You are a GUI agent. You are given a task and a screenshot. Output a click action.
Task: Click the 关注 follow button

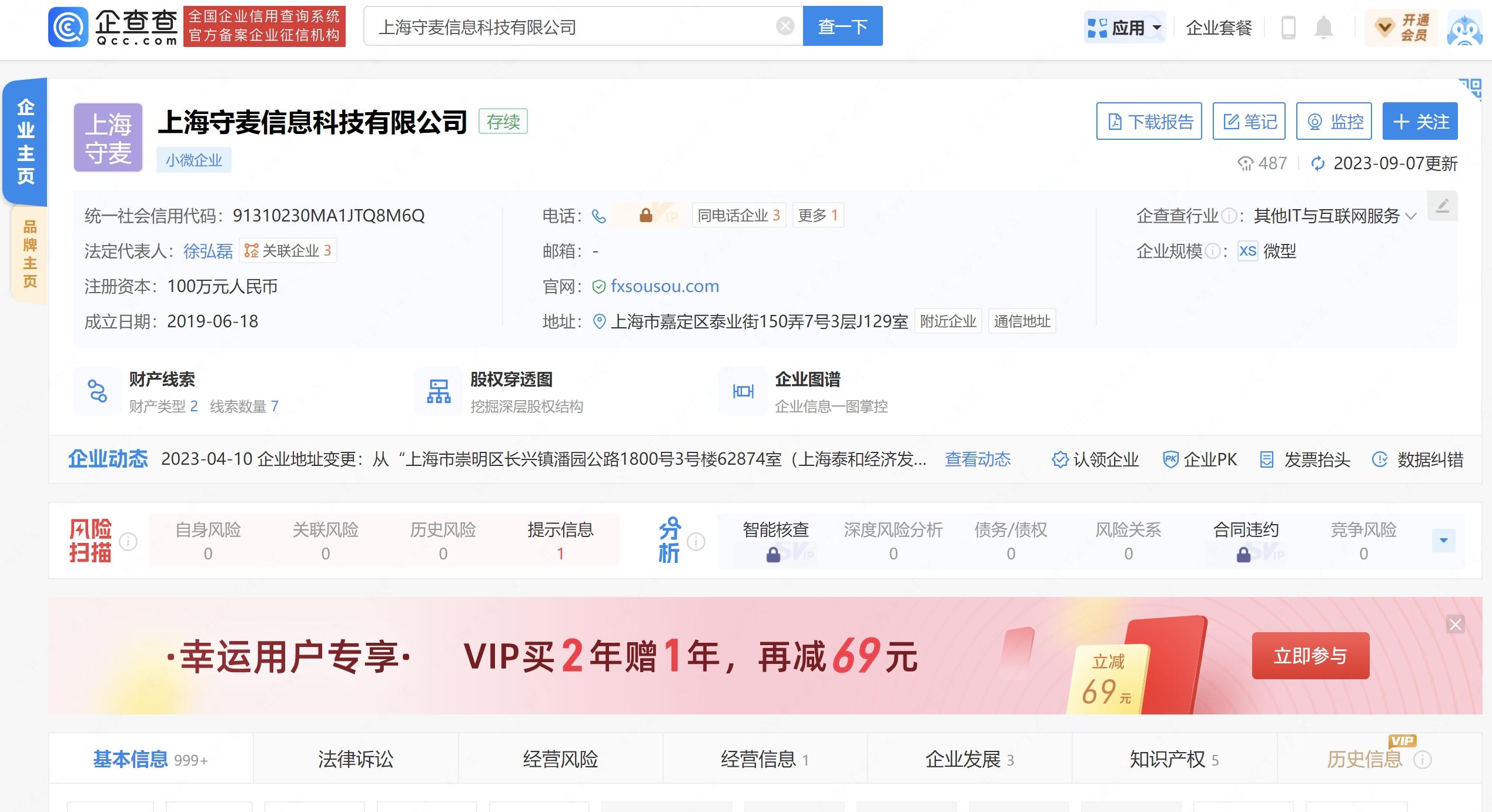point(1420,122)
